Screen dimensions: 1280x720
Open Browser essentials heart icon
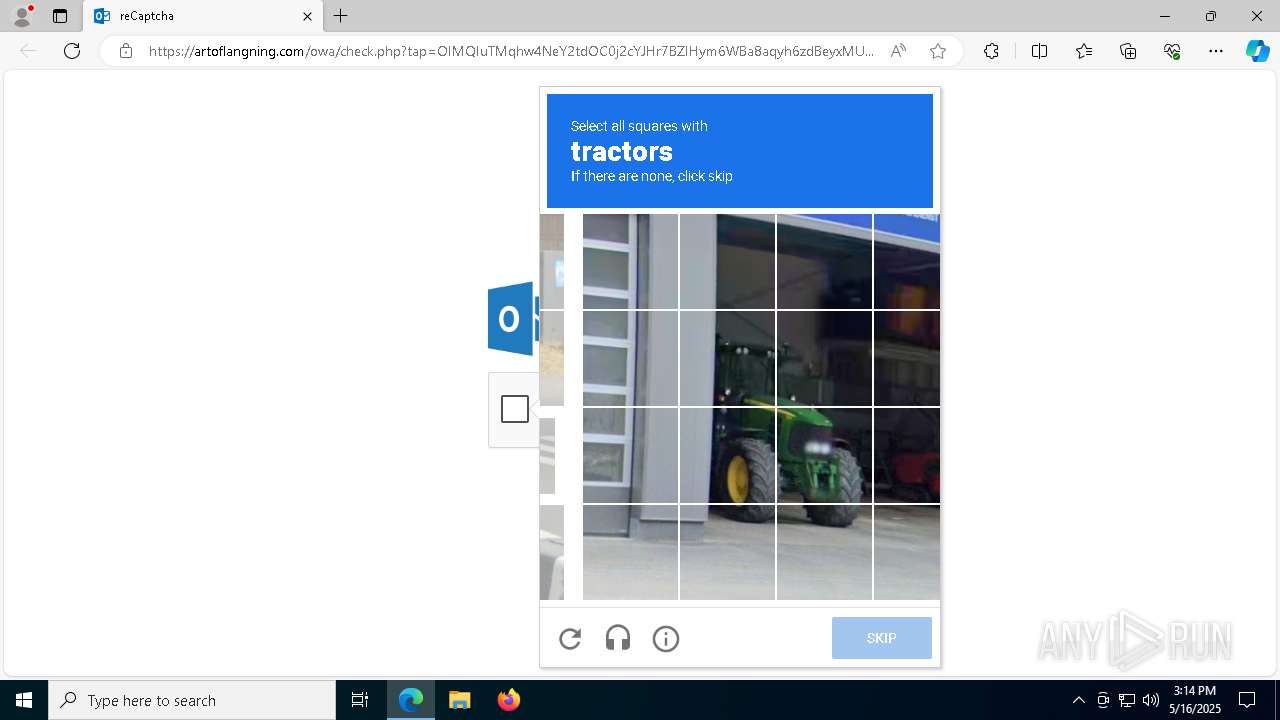1172,51
